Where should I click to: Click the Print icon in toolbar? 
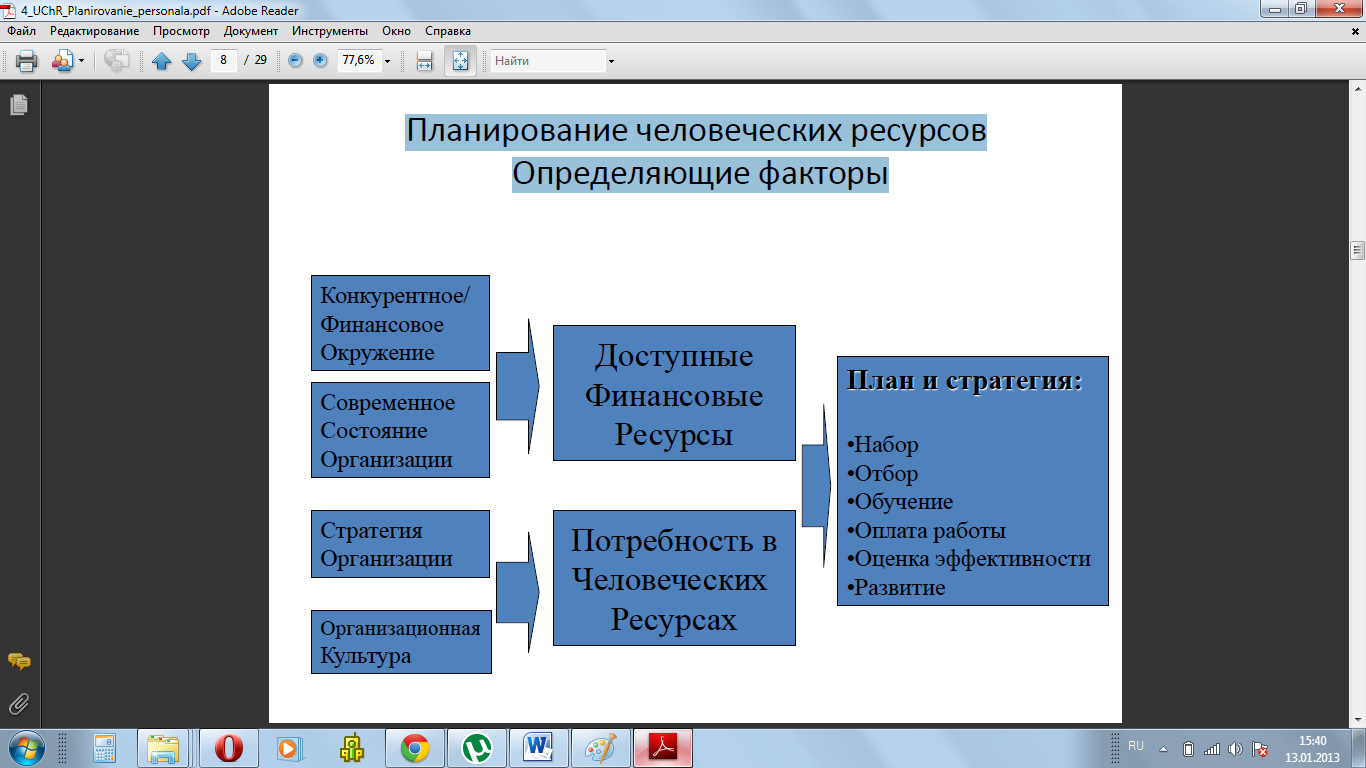click(26, 61)
